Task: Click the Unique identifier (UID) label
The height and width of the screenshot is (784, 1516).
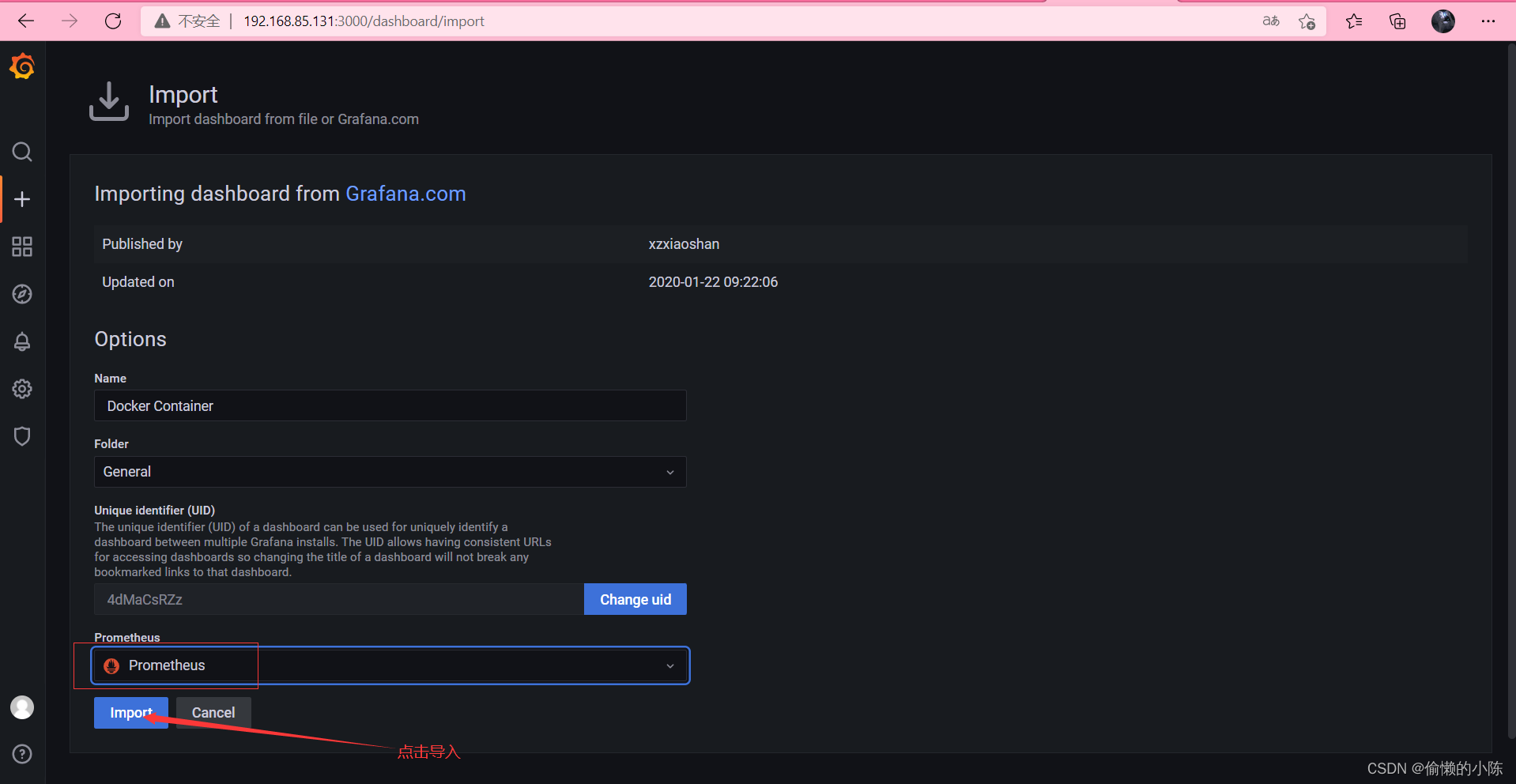Action: [x=155, y=511]
